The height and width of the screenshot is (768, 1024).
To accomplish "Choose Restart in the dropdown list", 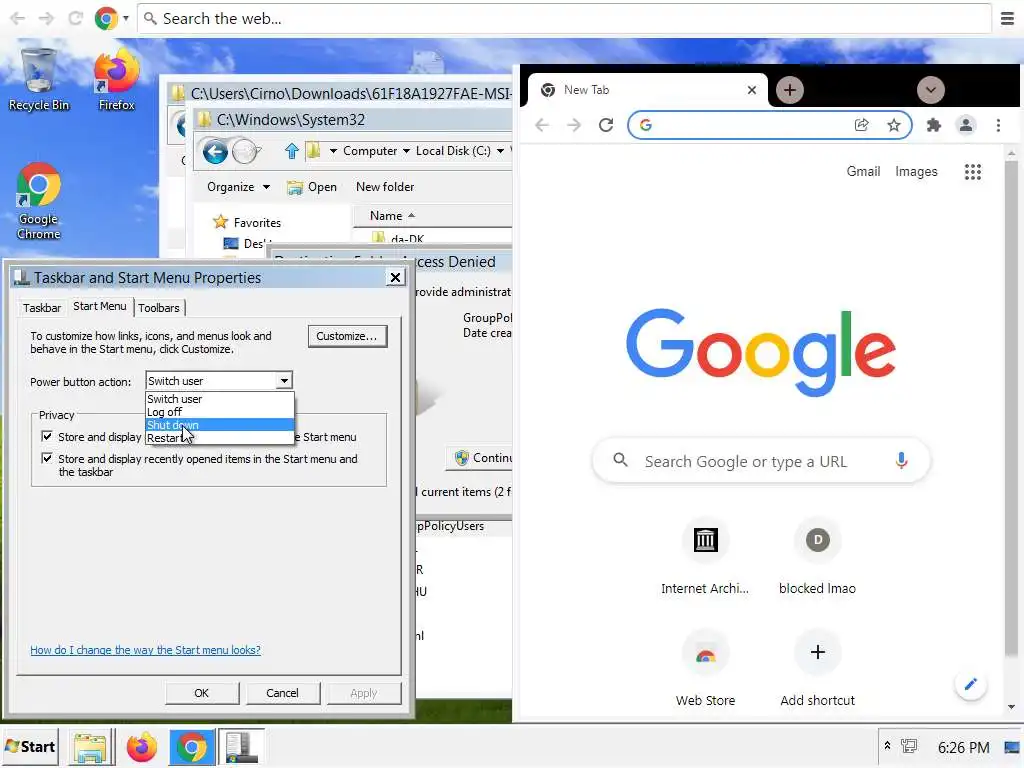I will [x=219, y=438].
